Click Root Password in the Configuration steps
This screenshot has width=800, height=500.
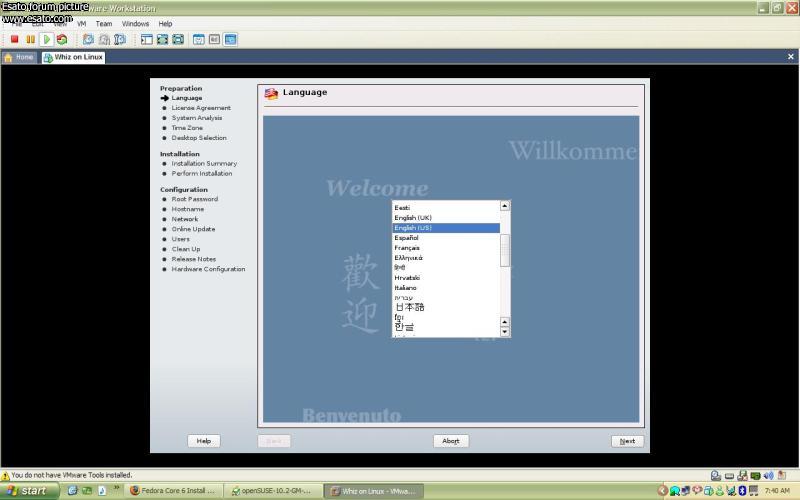point(195,199)
